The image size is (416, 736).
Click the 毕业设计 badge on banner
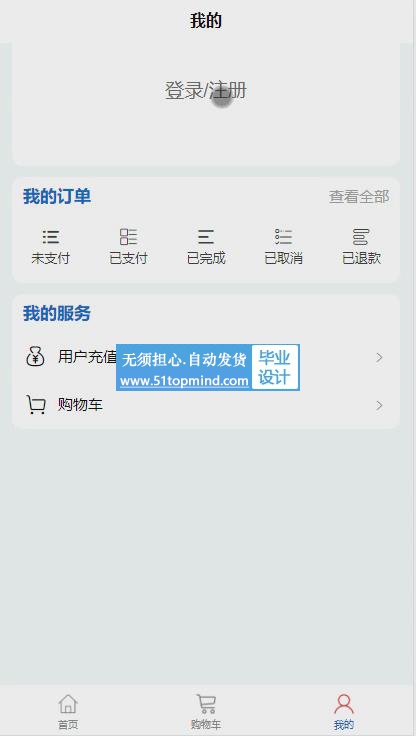(x=275, y=368)
